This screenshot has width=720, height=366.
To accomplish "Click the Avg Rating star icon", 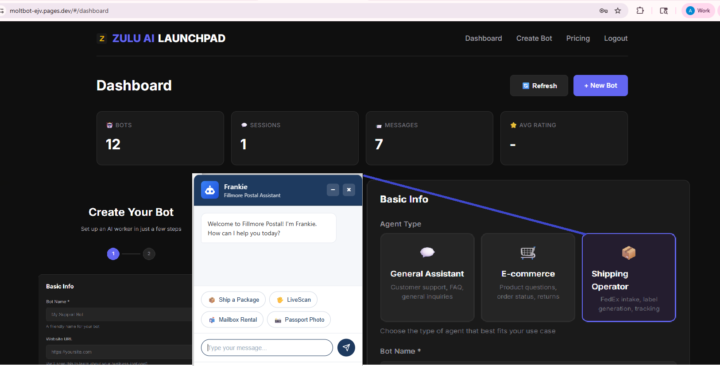I will coord(513,125).
